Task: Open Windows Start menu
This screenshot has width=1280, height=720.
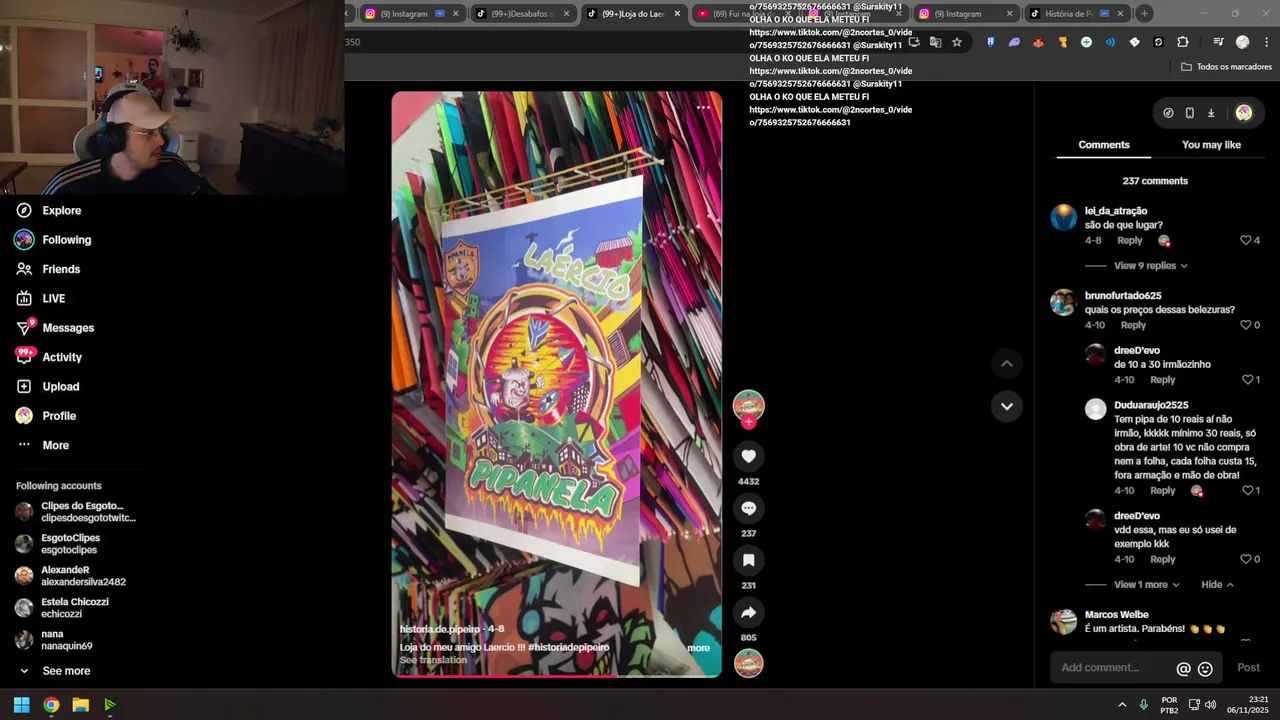Action: pyautogui.click(x=21, y=705)
